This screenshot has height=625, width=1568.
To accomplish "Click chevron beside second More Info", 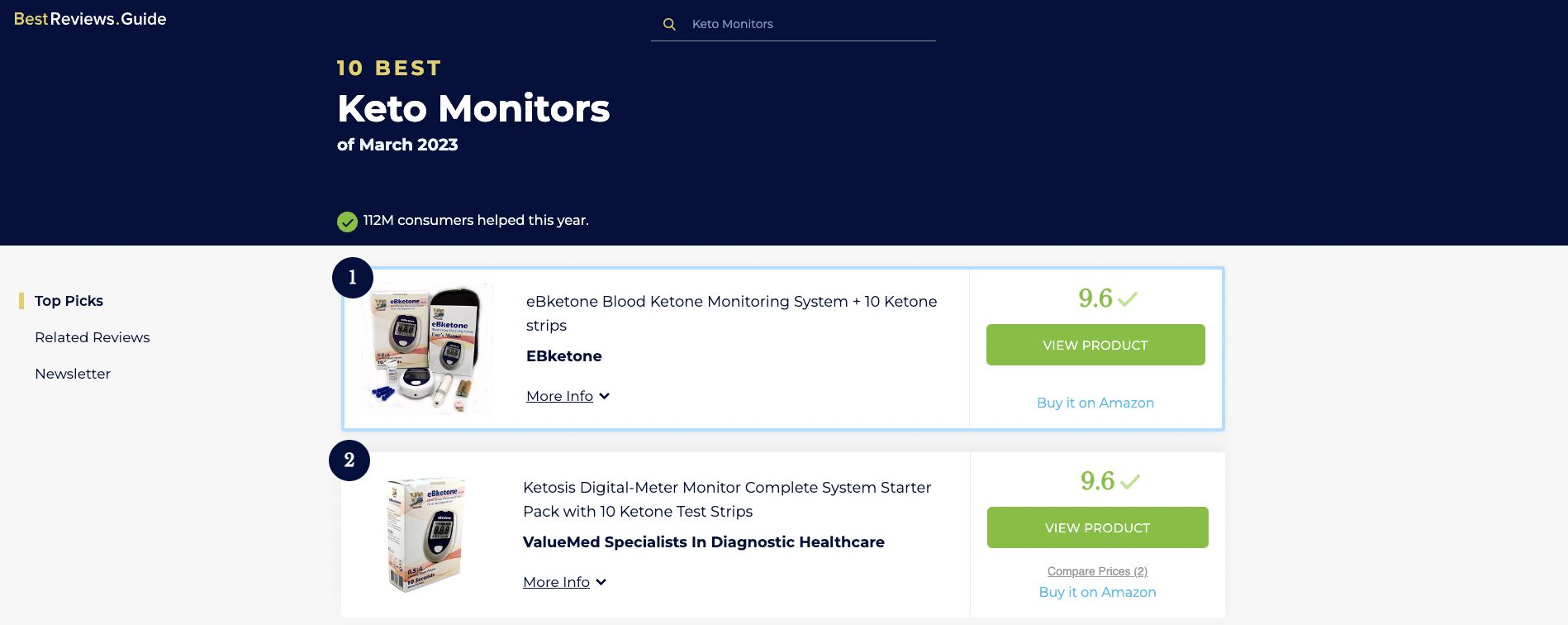I will (x=601, y=583).
